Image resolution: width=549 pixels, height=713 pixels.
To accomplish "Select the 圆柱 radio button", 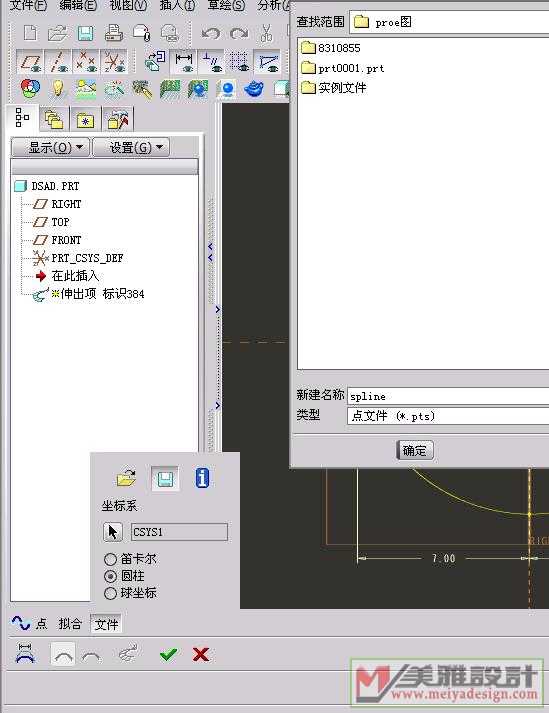I will 111,576.
